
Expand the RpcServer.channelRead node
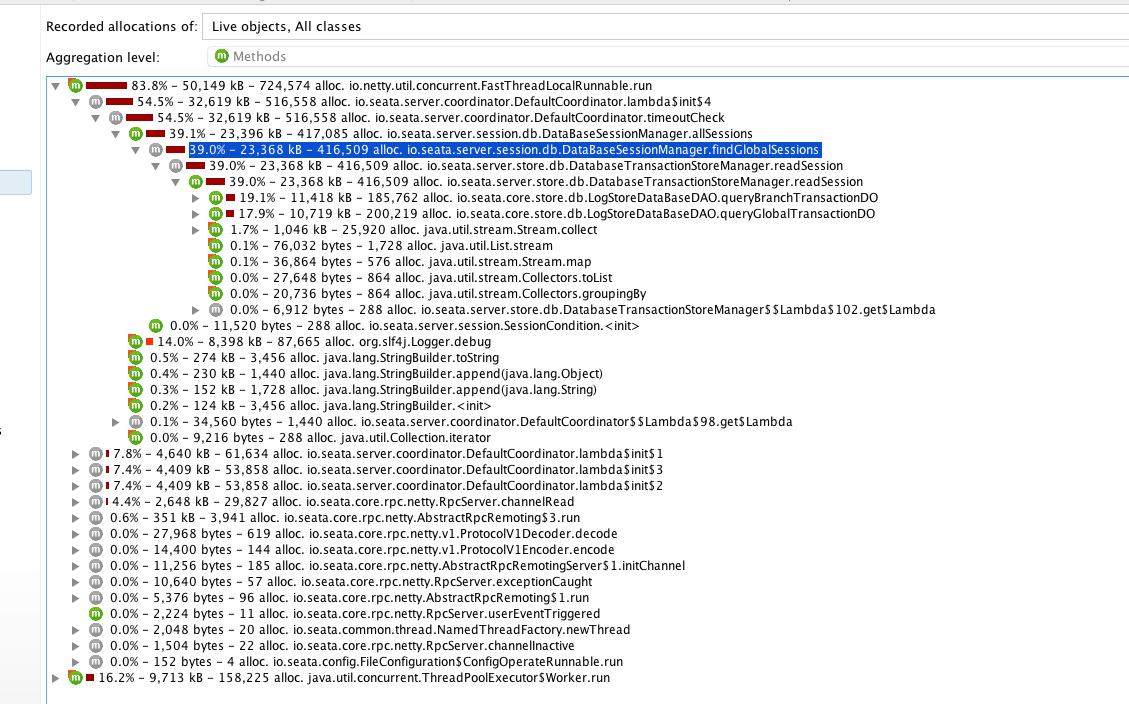tap(76, 502)
